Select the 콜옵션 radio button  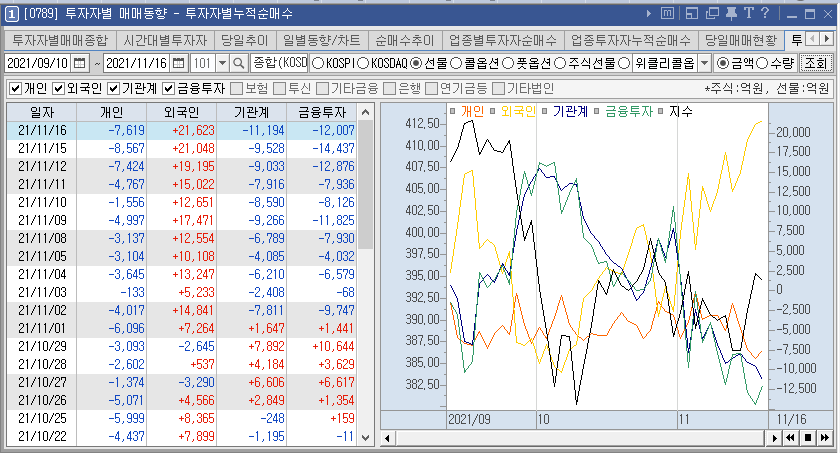[x=456, y=64]
